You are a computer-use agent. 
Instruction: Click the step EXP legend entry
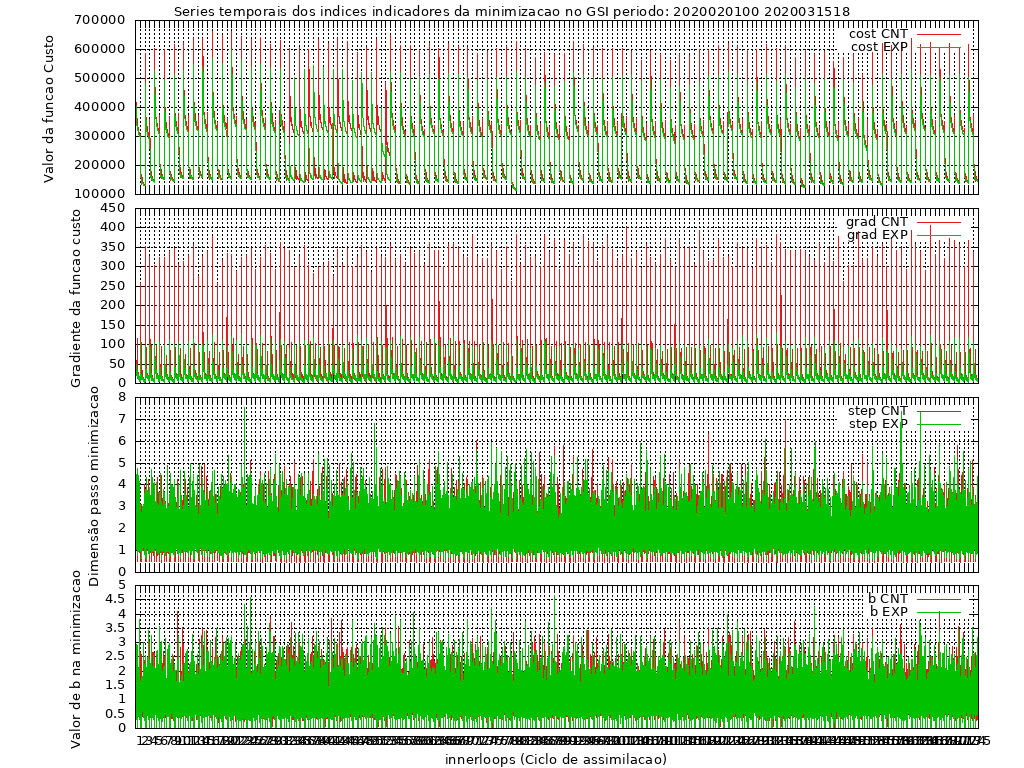click(x=878, y=424)
